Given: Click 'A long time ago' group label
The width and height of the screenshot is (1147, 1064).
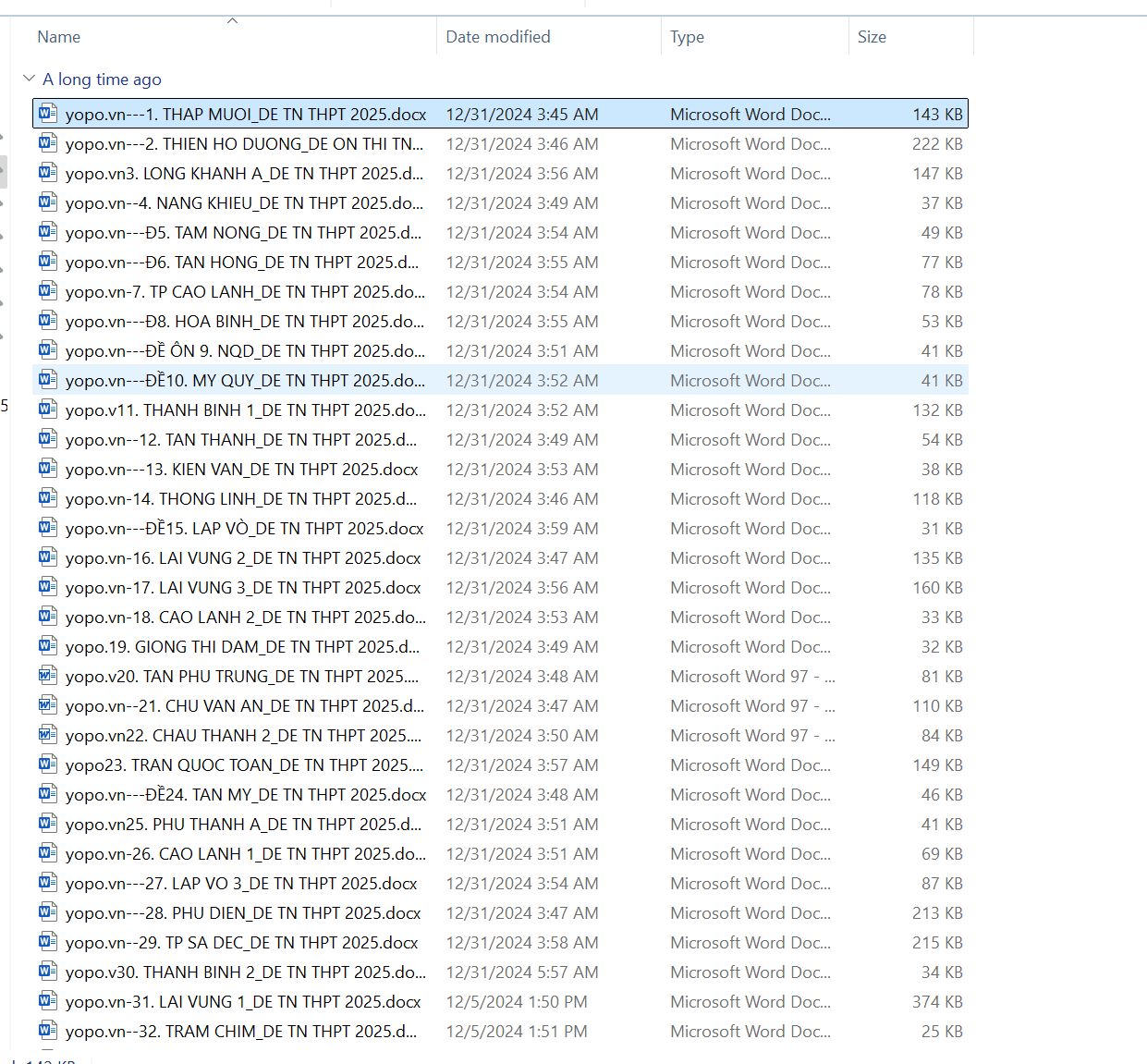Looking at the screenshot, I should coord(102,79).
